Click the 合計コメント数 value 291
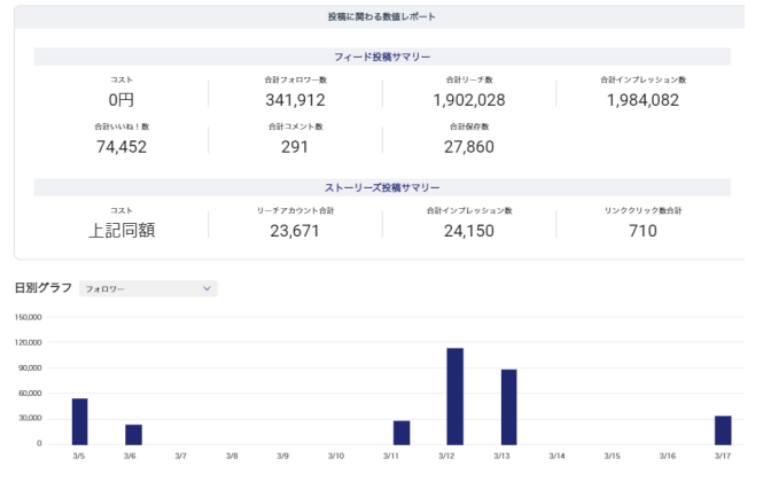 tap(295, 147)
